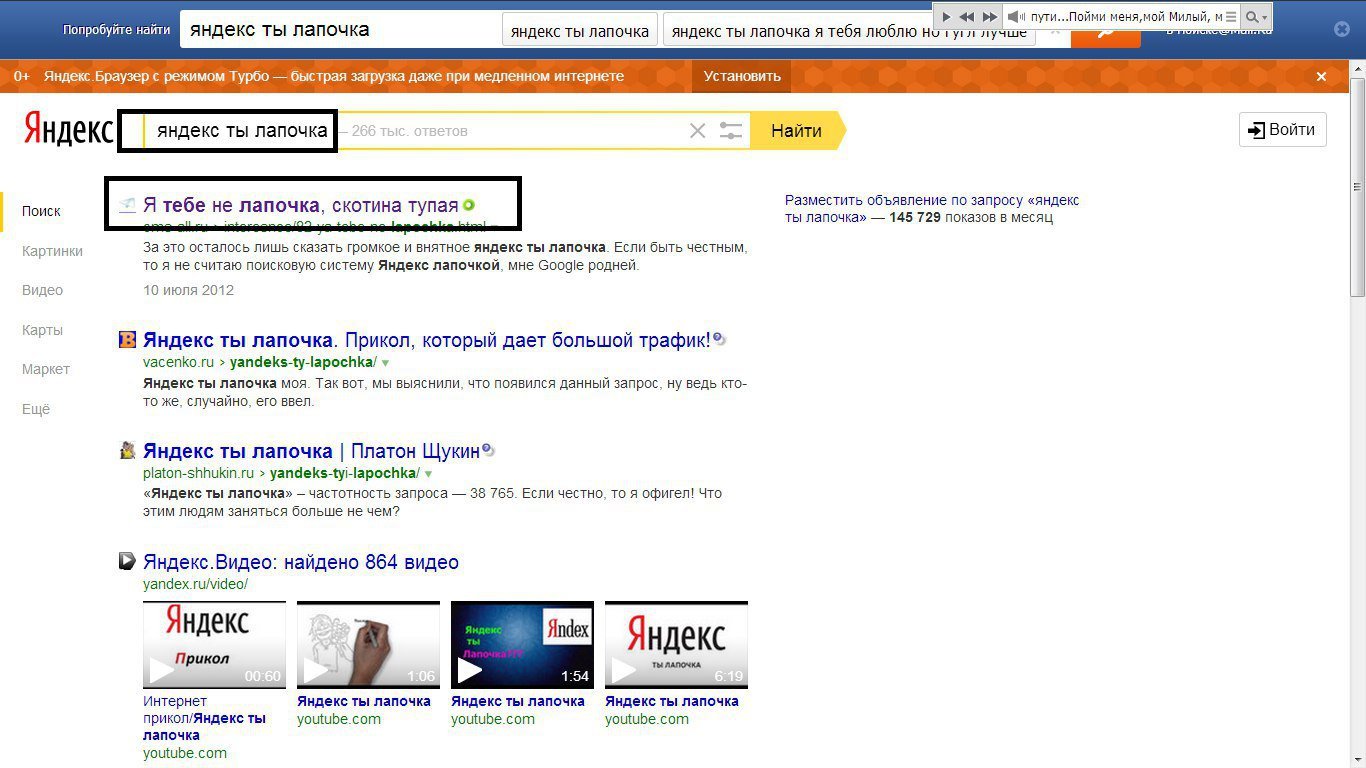This screenshot has width=1366, height=768.
Task: Dismiss the orange Yandex Browser banner
Action: [x=1321, y=76]
